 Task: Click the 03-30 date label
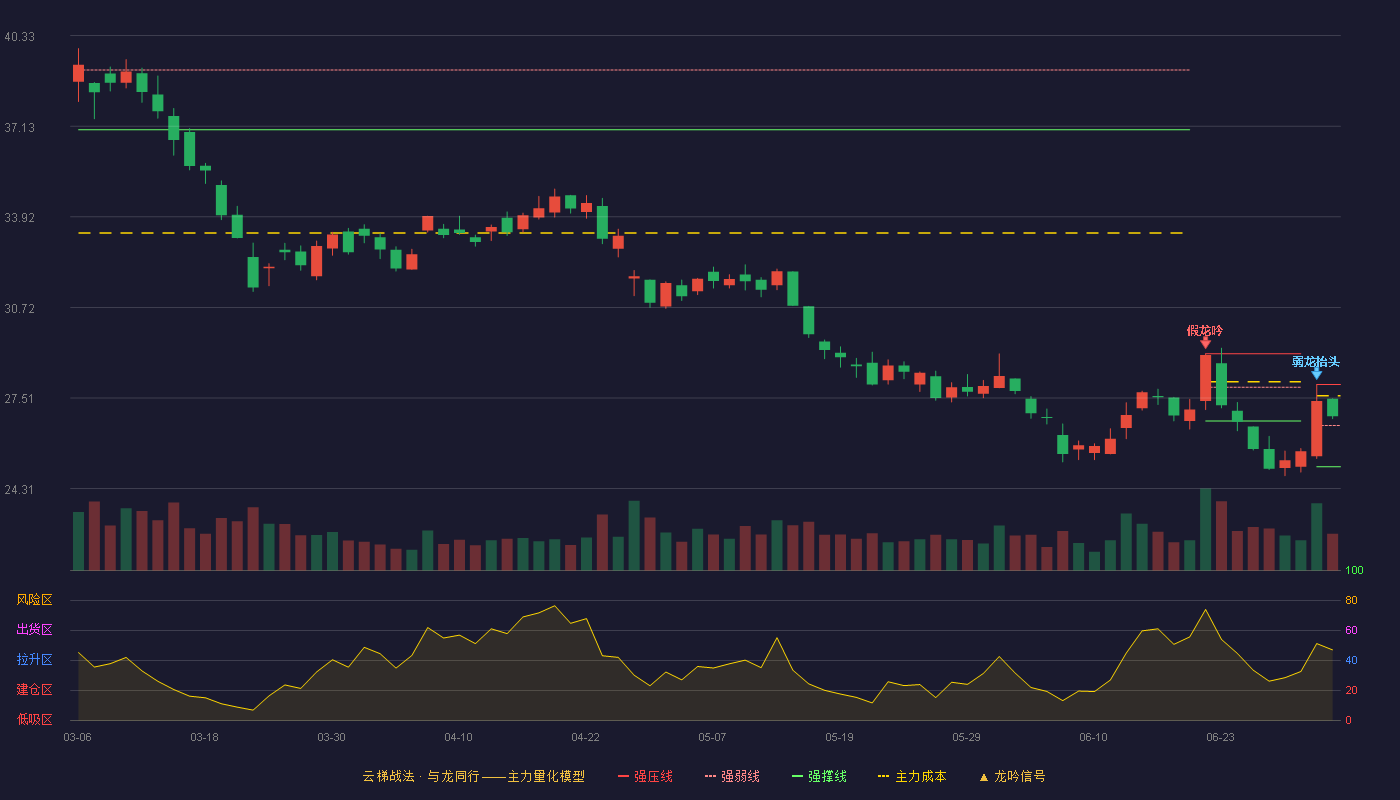coord(331,737)
